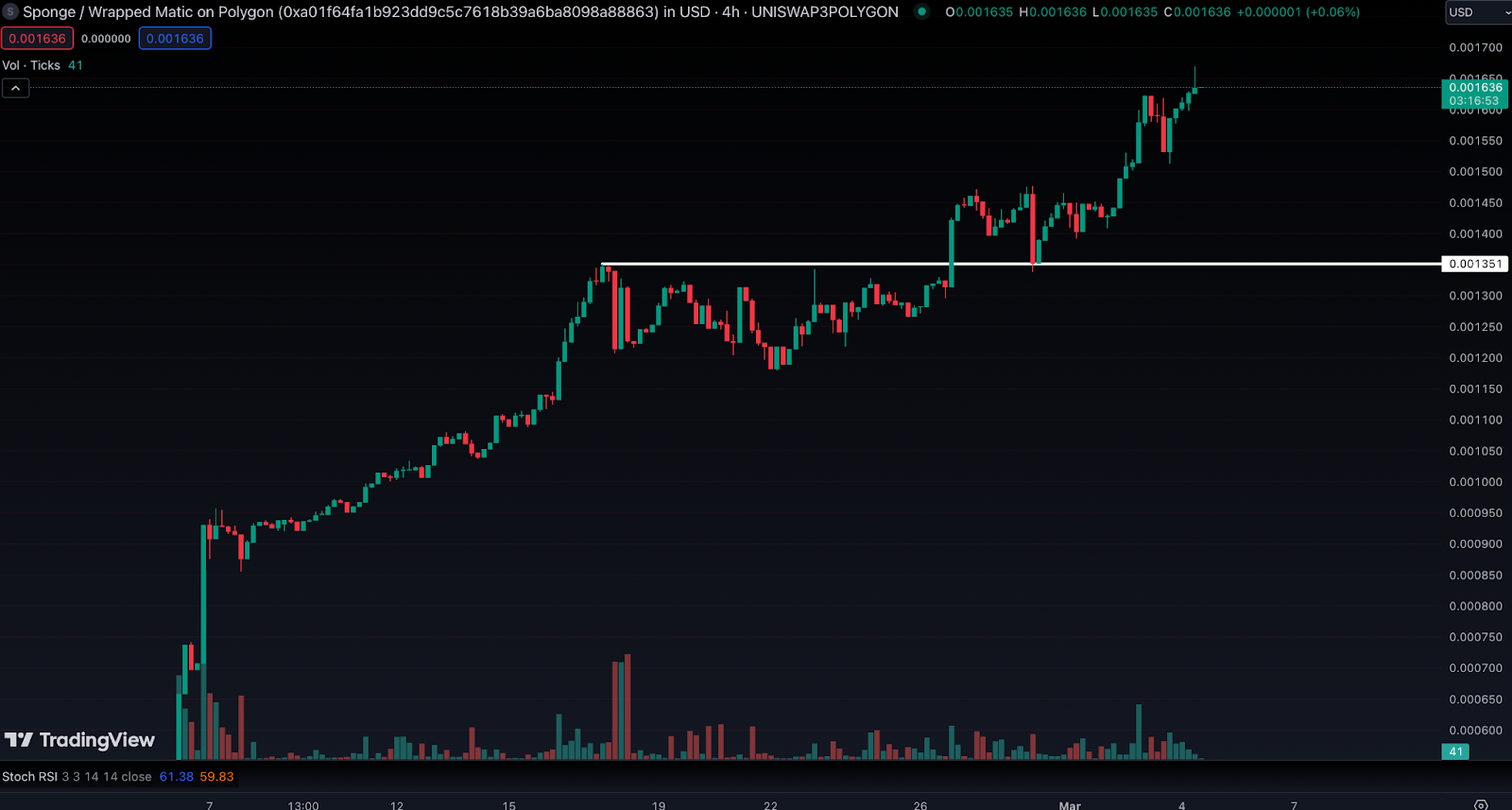1512x810 pixels.
Task: Open the Sponge / Wrapped Matic symbol title
Action: [460, 12]
